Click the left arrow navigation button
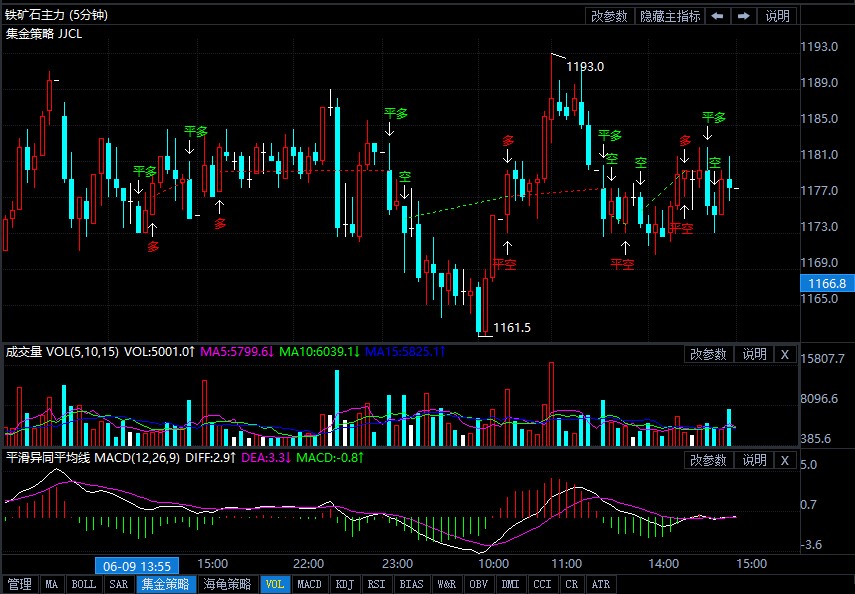This screenshot has width=855, height=594. click(x=718, y=16)
